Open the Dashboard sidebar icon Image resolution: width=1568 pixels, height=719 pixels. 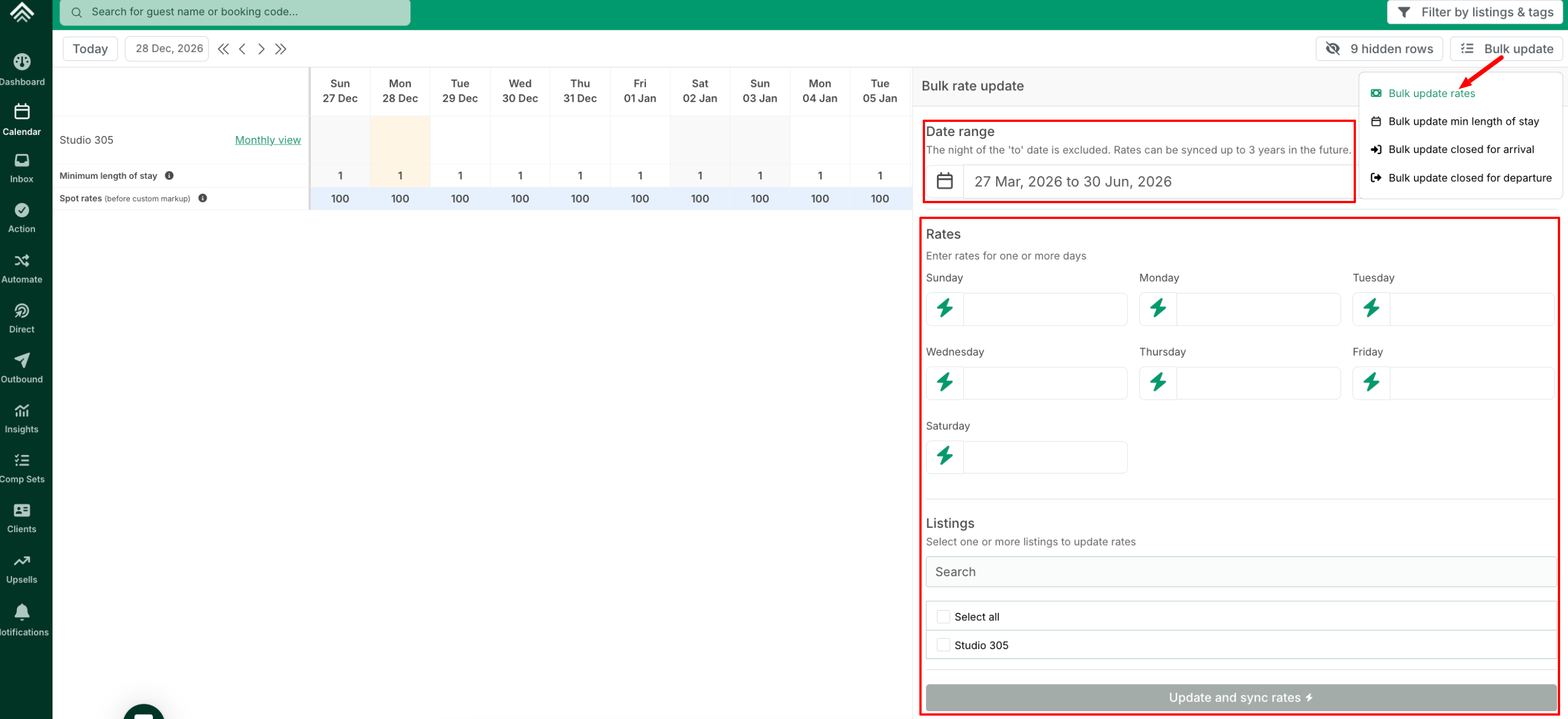22,62
